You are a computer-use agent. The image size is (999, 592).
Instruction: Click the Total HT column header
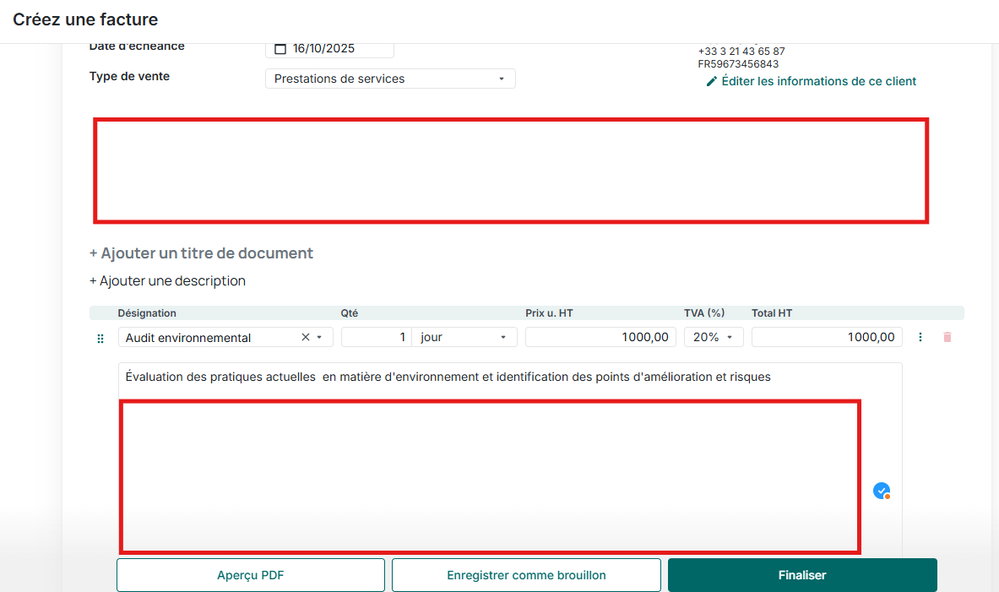click(x=772, y=313)
